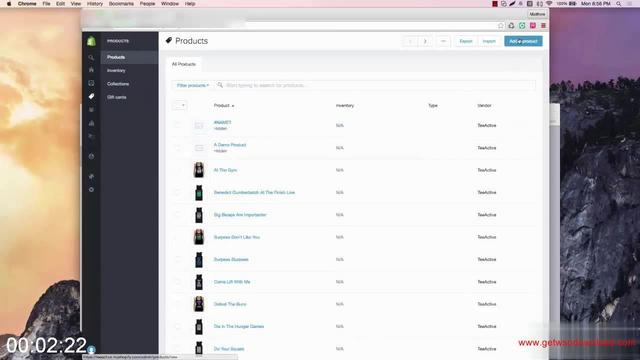Open Settings gear icon in sidebar
Image resolution: width=640 pixels, height=360 pixels.
[91, 190]
